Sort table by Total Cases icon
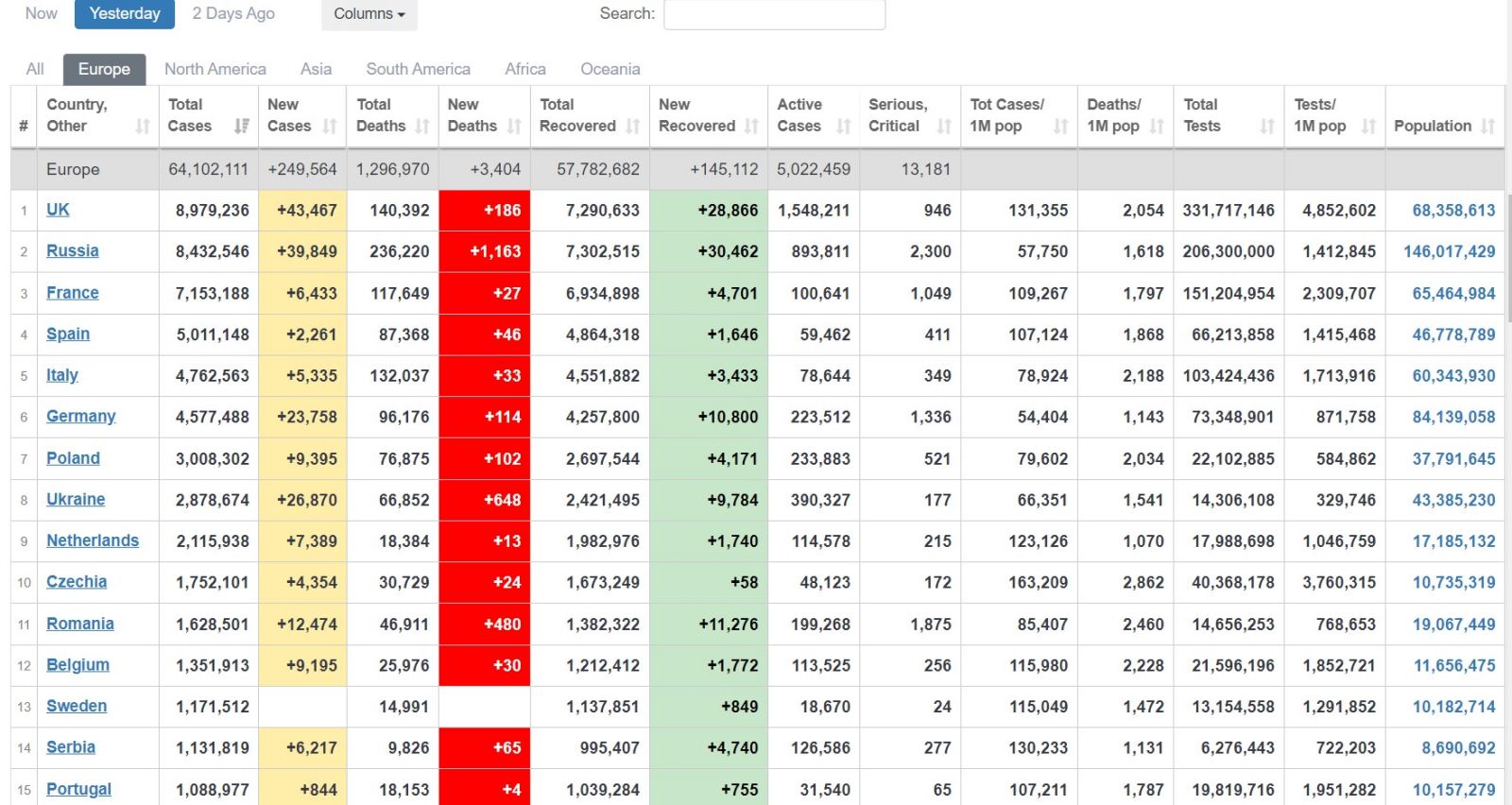The height and width of the screenshot is (805, 1512). pyautogui.click(x=242, y=127)
